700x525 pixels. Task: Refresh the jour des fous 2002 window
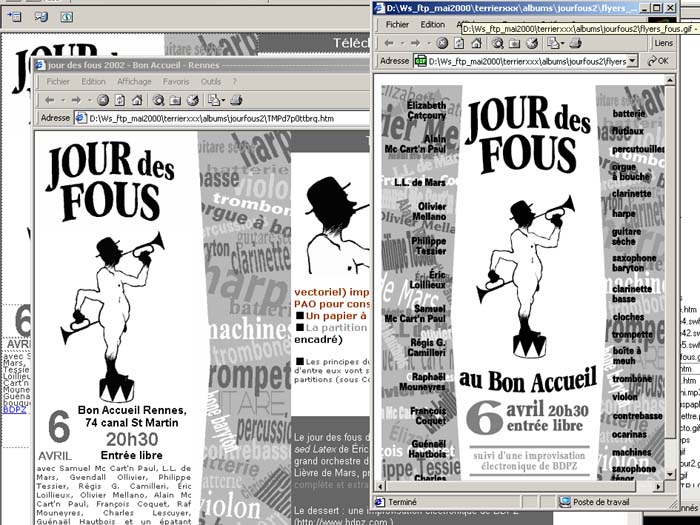(120, 100)
